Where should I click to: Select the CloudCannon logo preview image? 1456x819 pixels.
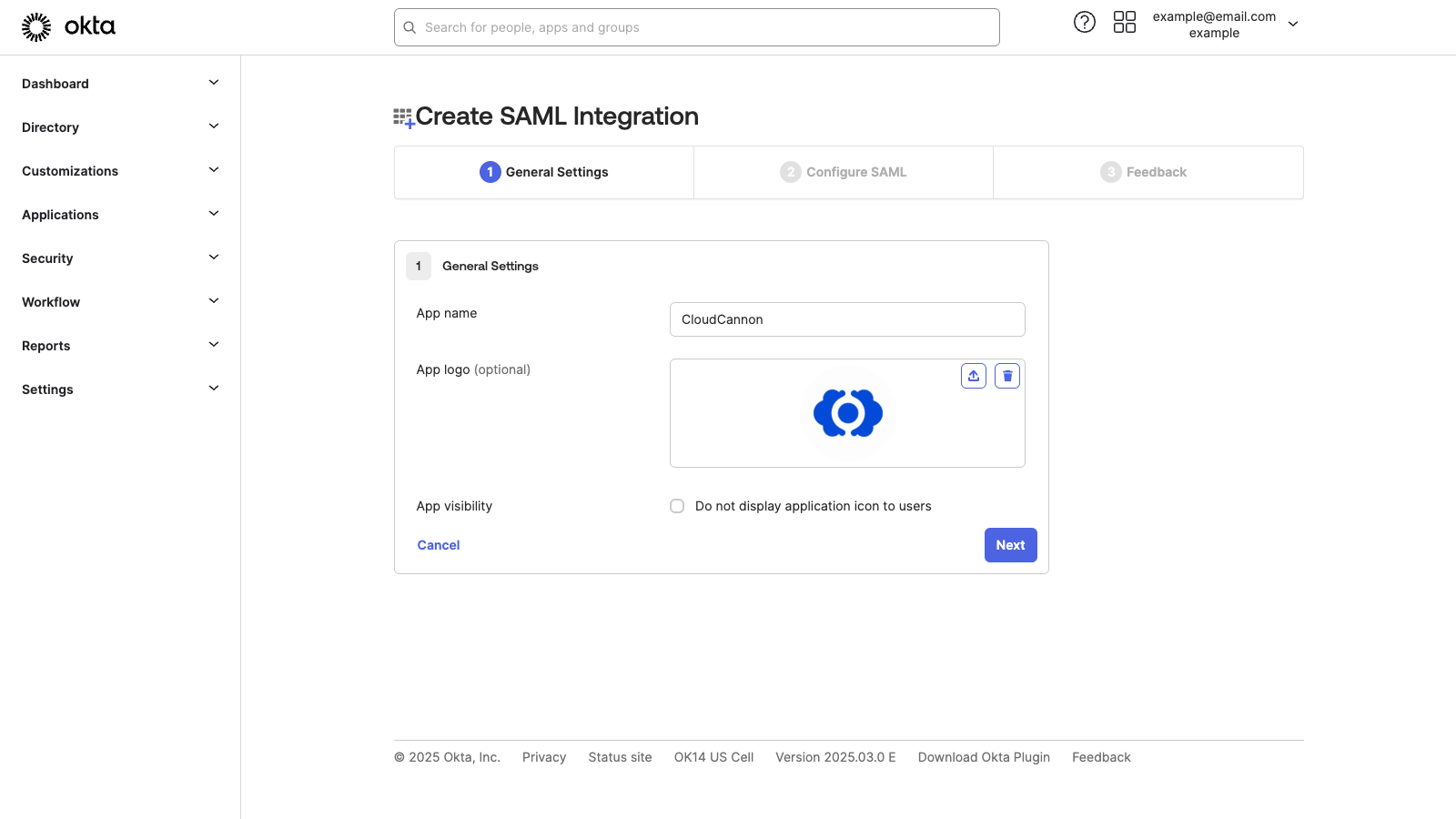[x=847, y=413]
